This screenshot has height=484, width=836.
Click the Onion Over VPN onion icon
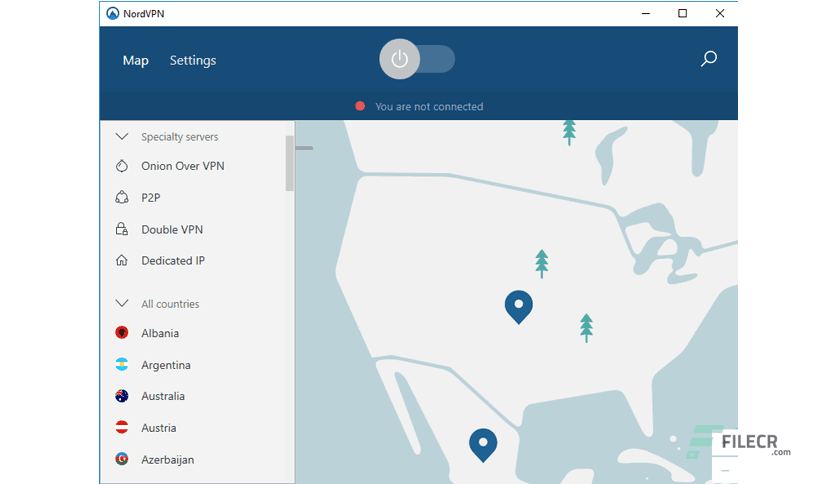(x=122, y=166)
